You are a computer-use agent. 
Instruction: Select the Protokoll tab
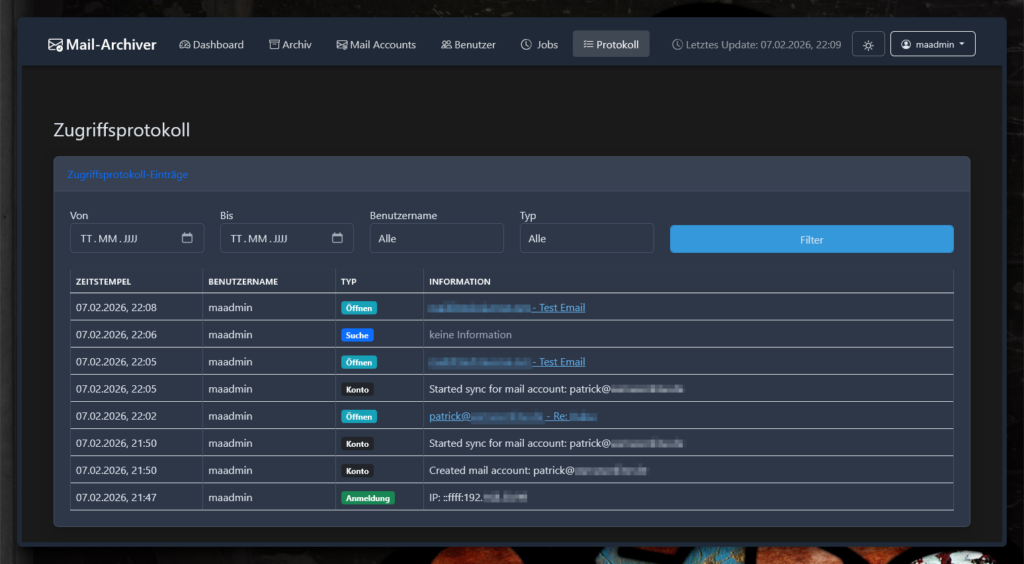click(610, 45)
